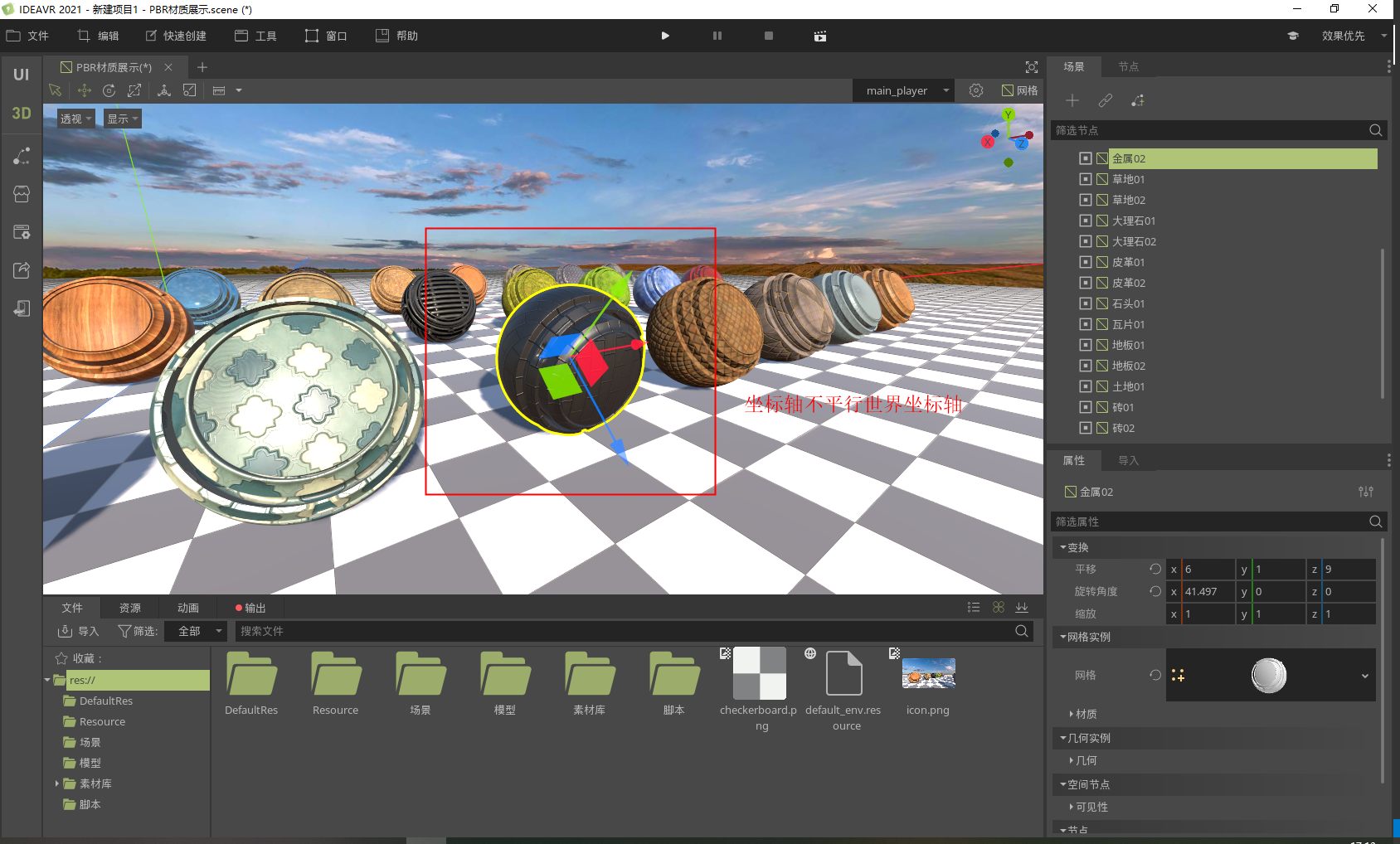Image resolution: width=1400 pixels, height=844 pixels.
Task: Click the fullscreen viewport icon
Action: [x=1032, y=67]
